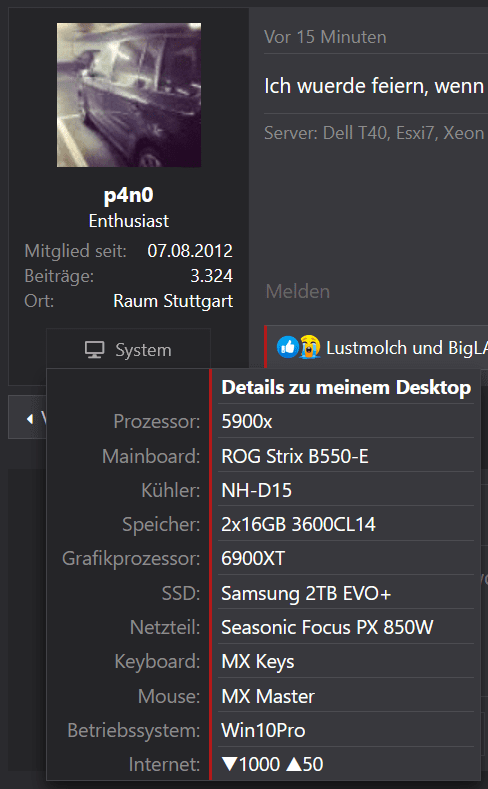This screenshot has height=789, width=488.
Task: Click the crying emoji reaction icon
Action: [x=310, y=347]
